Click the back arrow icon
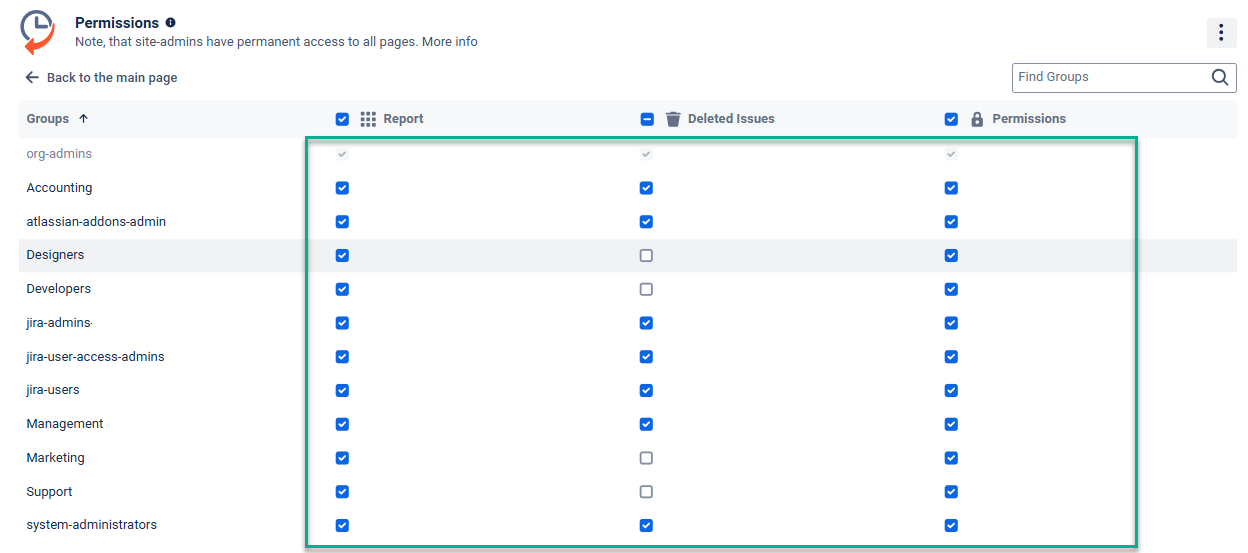 pyautogui.click(x=32, y=77)
